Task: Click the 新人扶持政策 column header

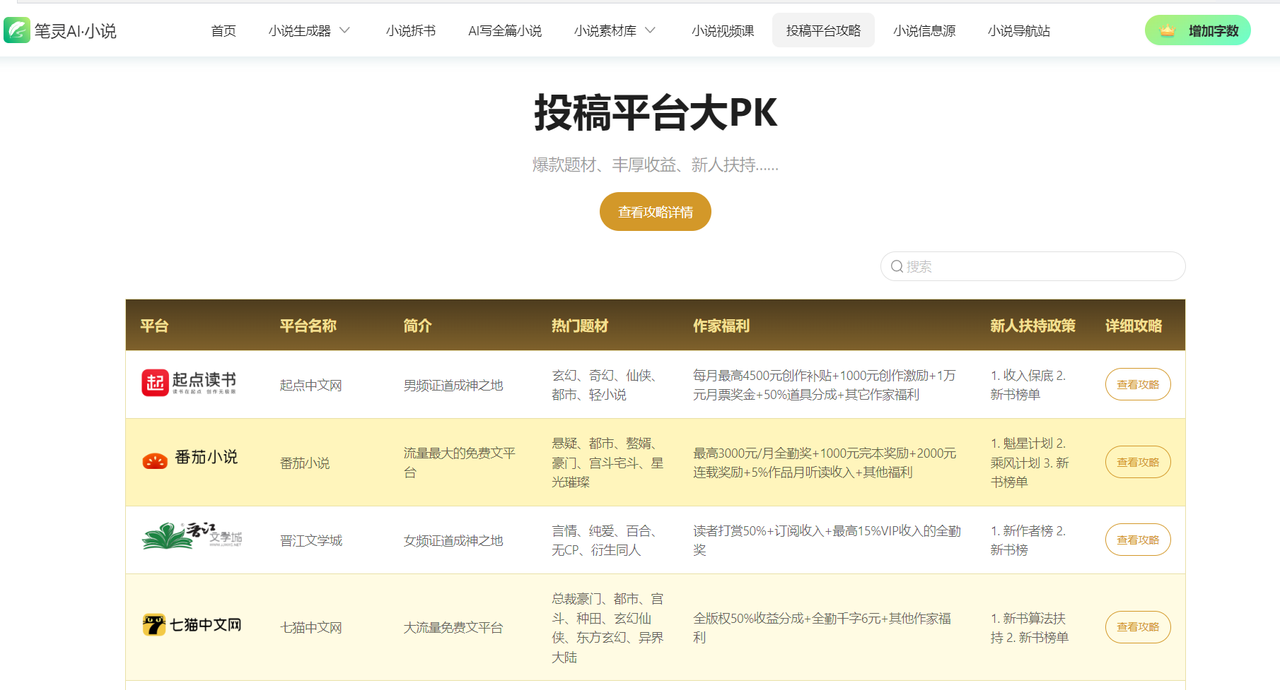Action: click(1033, 326)
